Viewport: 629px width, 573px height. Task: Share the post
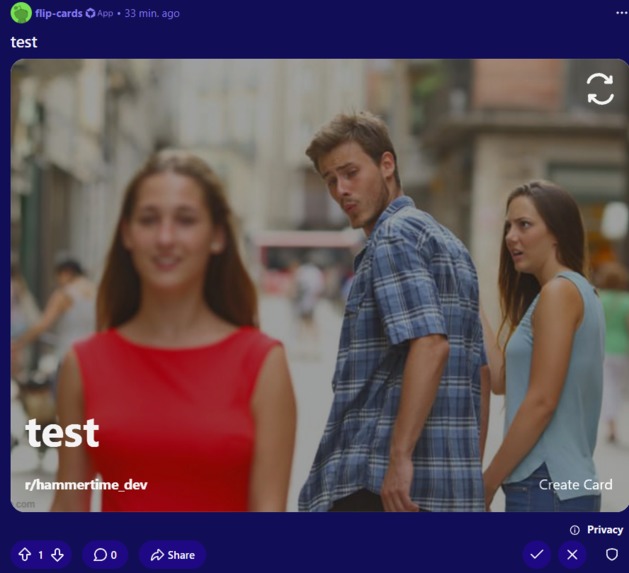coord(172,555)
